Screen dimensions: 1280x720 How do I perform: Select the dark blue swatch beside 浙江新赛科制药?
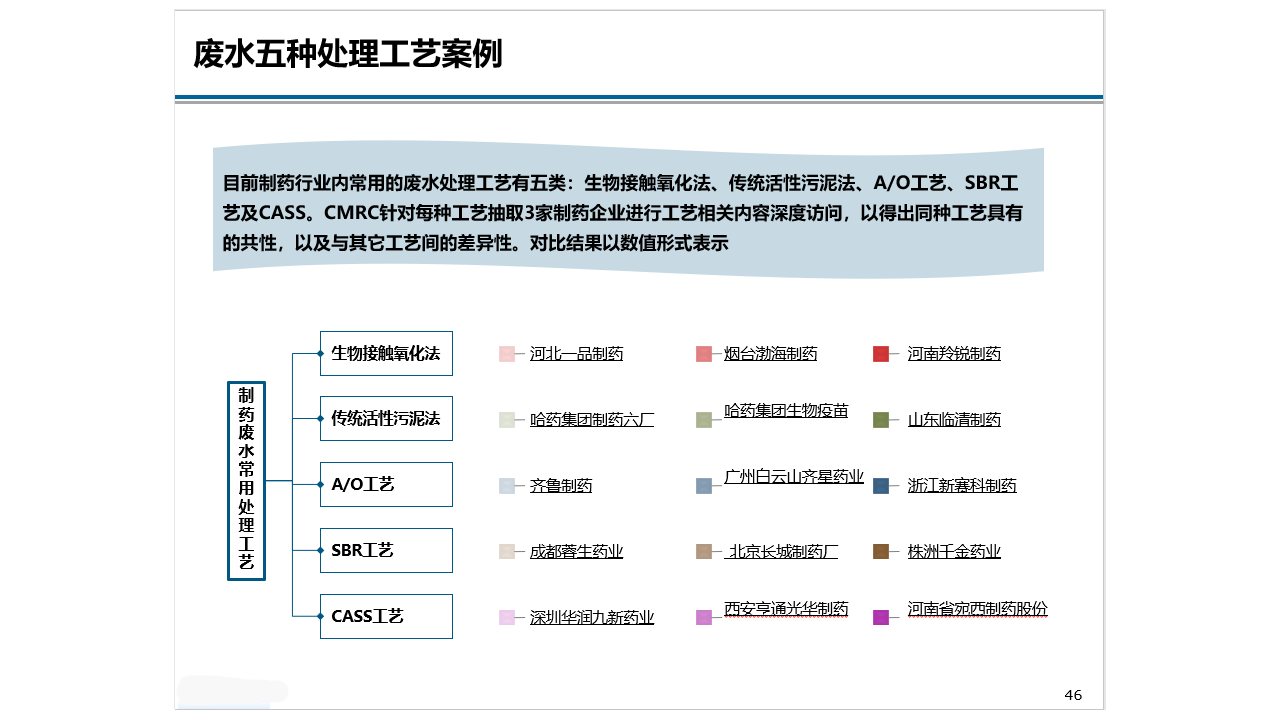[x=881, y=486]
